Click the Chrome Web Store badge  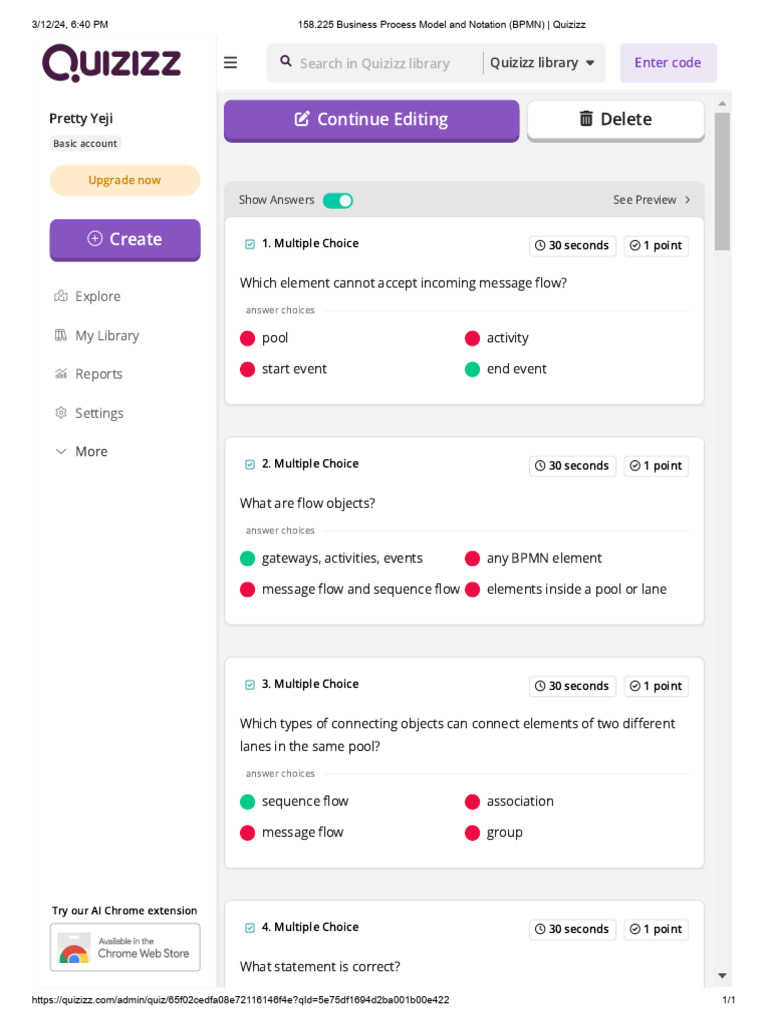click(x=125, y=947)
